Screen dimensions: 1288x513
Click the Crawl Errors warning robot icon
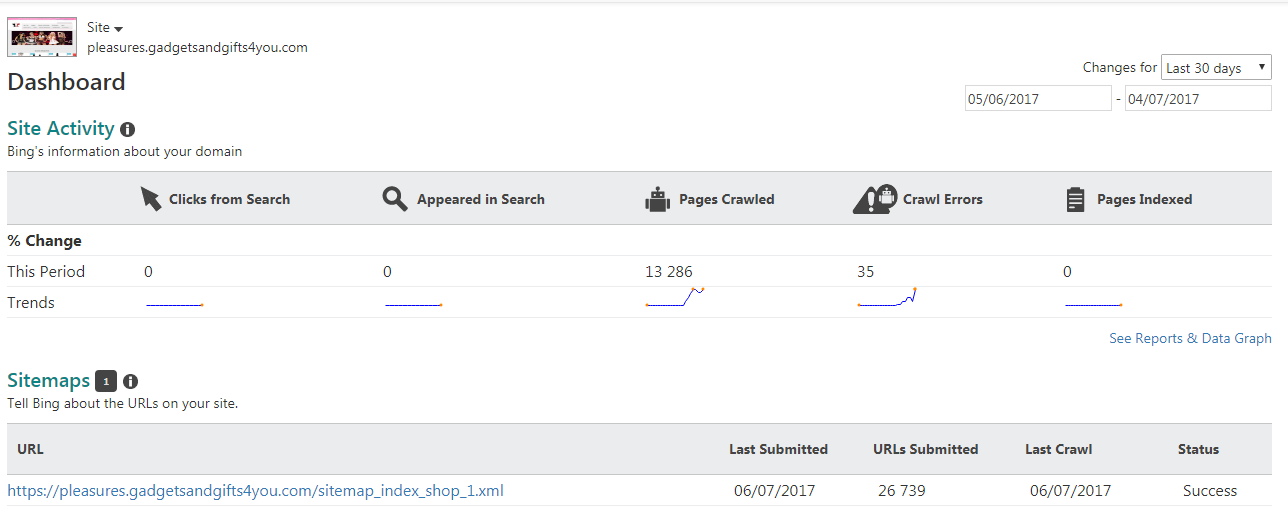875,199
